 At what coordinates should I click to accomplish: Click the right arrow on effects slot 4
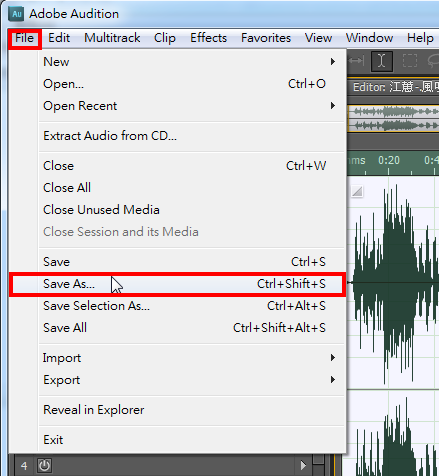[x=303, y=465]
